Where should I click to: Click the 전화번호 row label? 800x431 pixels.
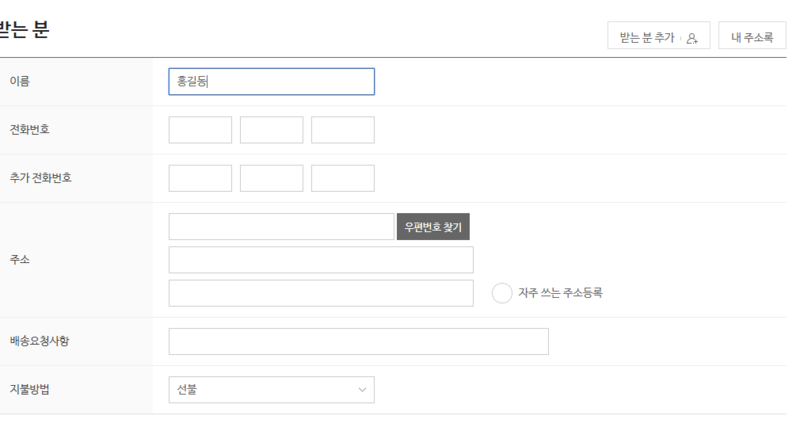pos(30,130)
